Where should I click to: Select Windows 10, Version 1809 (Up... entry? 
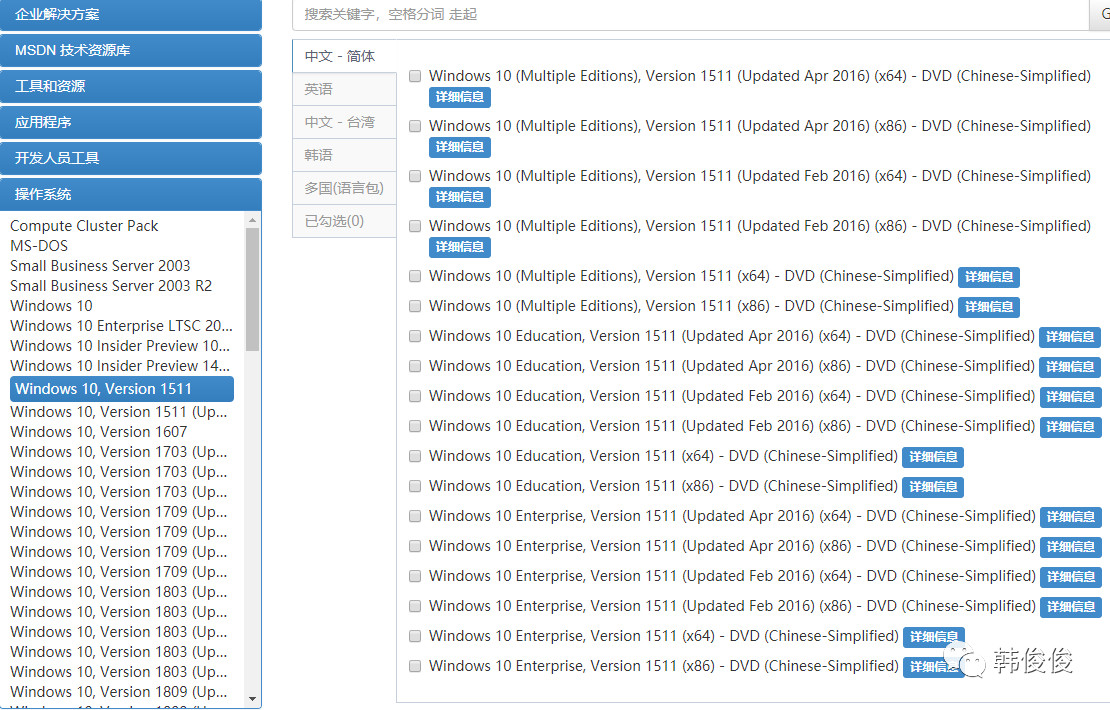tap(119, 692)
